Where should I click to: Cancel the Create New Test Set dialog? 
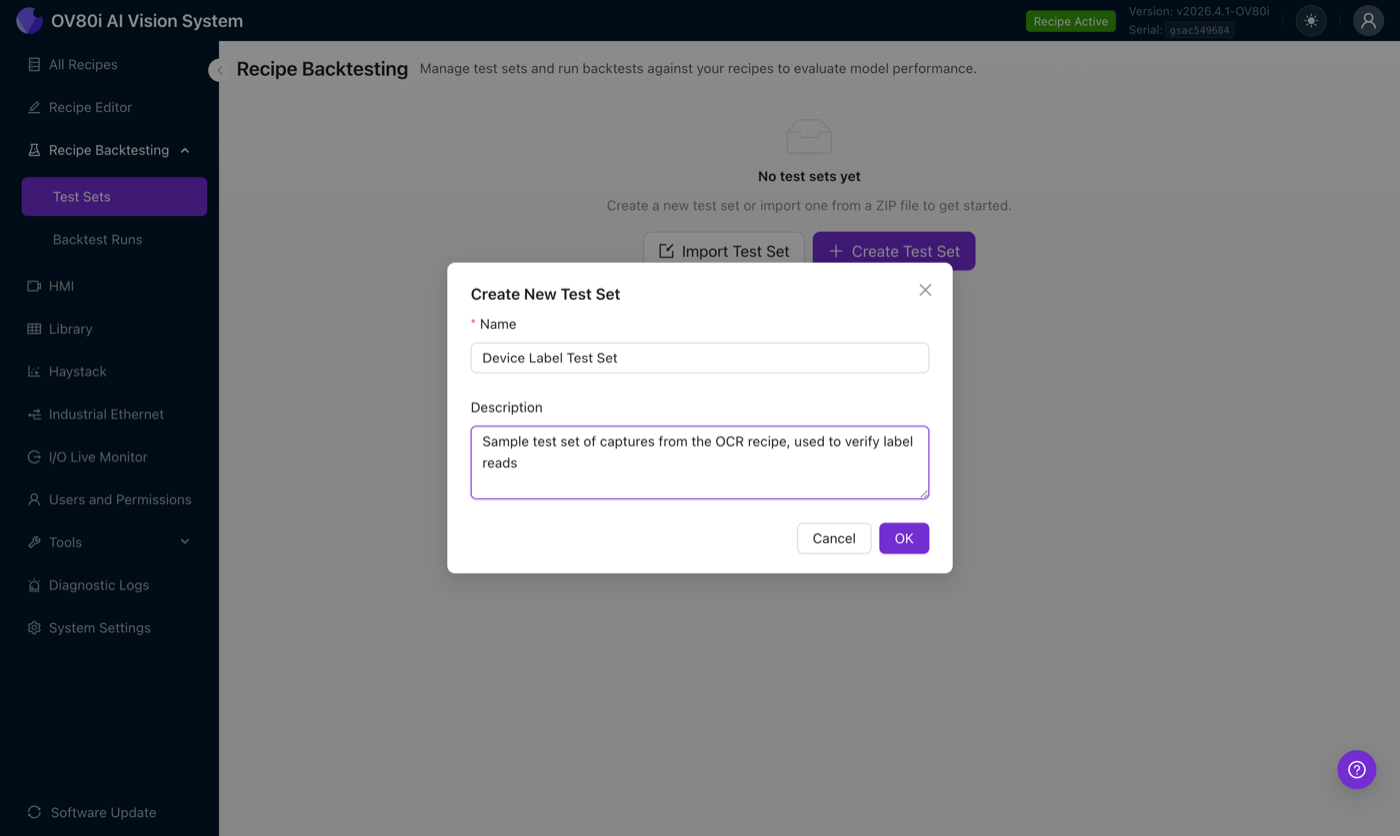(x=833, y=538)
